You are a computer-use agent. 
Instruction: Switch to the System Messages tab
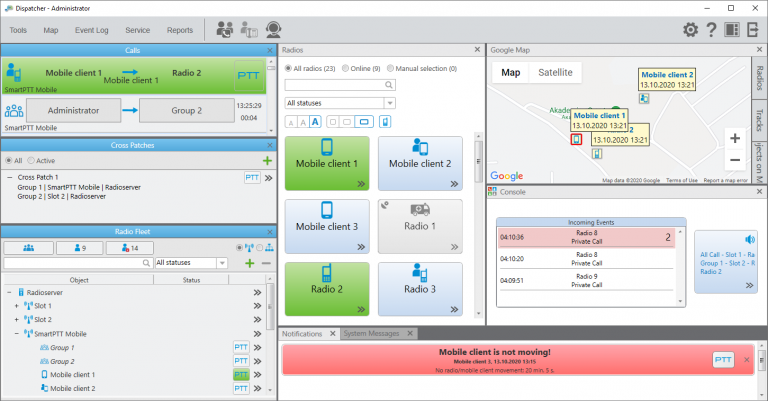[x=371, y=333]
